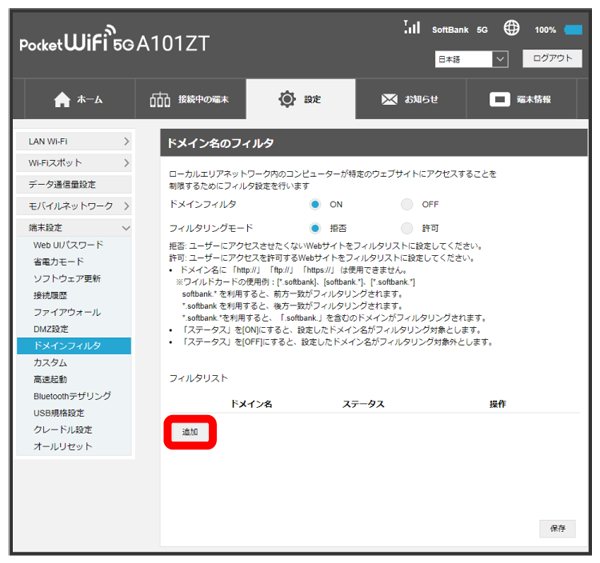Open ファイアウォール in the sidebar
This screenshot has height=563, width=600.
[x=65, y=312]
